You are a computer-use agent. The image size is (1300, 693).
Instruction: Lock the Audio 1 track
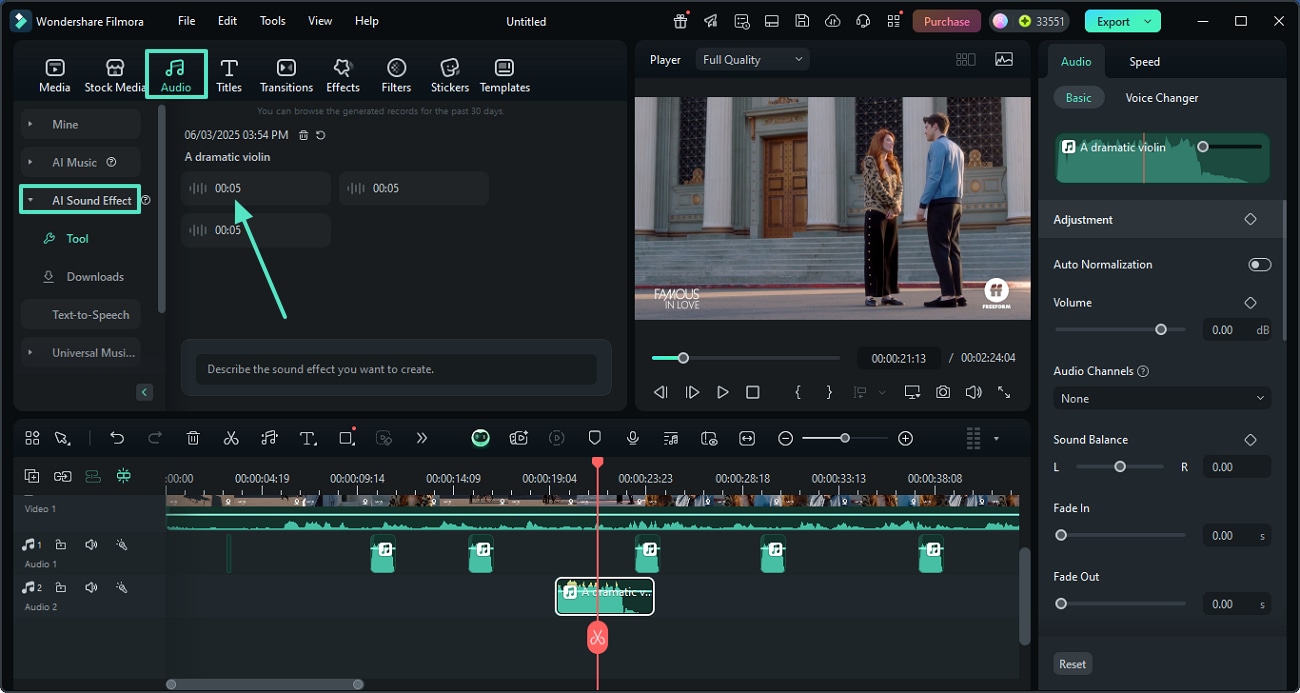pos(61,545)
